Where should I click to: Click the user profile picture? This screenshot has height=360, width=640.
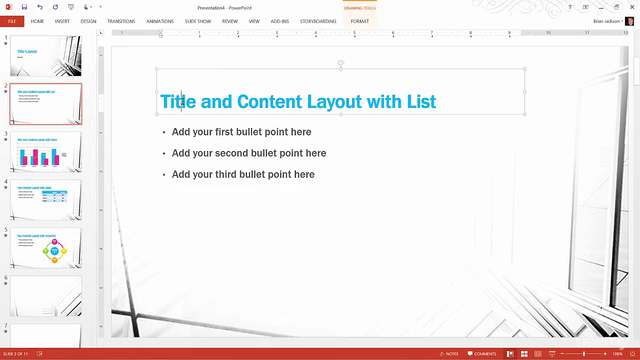pos(629,21)
